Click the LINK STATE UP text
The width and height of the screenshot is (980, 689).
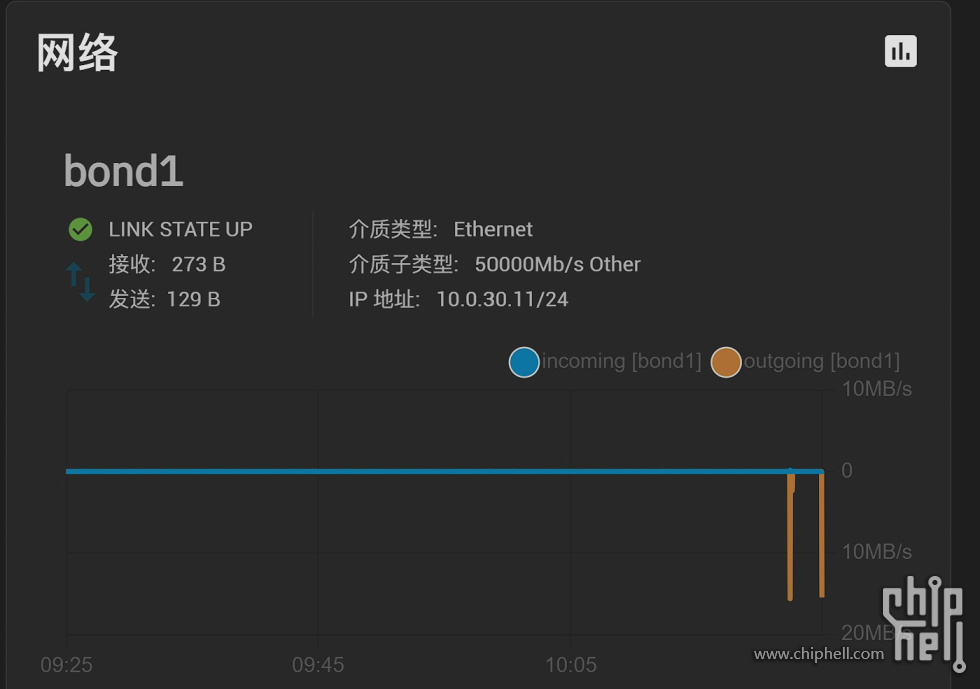tap(180, 229)
